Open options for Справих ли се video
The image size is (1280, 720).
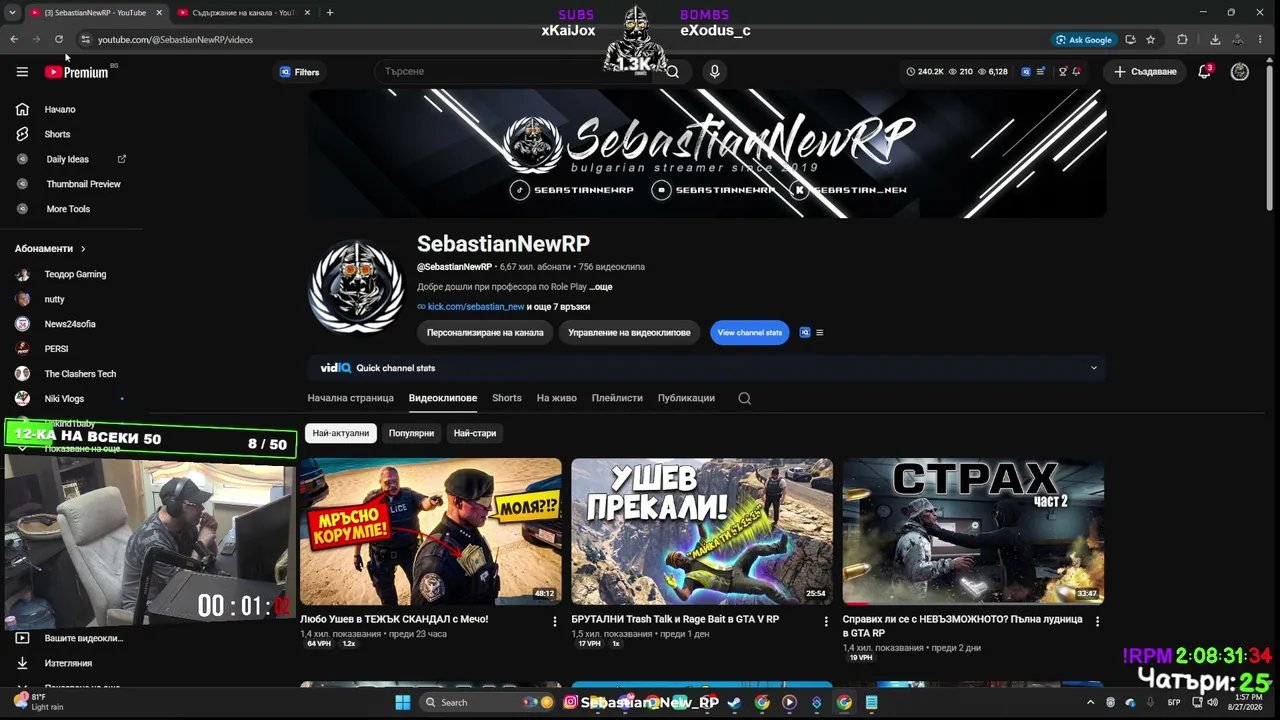(x=1097, y=621)
